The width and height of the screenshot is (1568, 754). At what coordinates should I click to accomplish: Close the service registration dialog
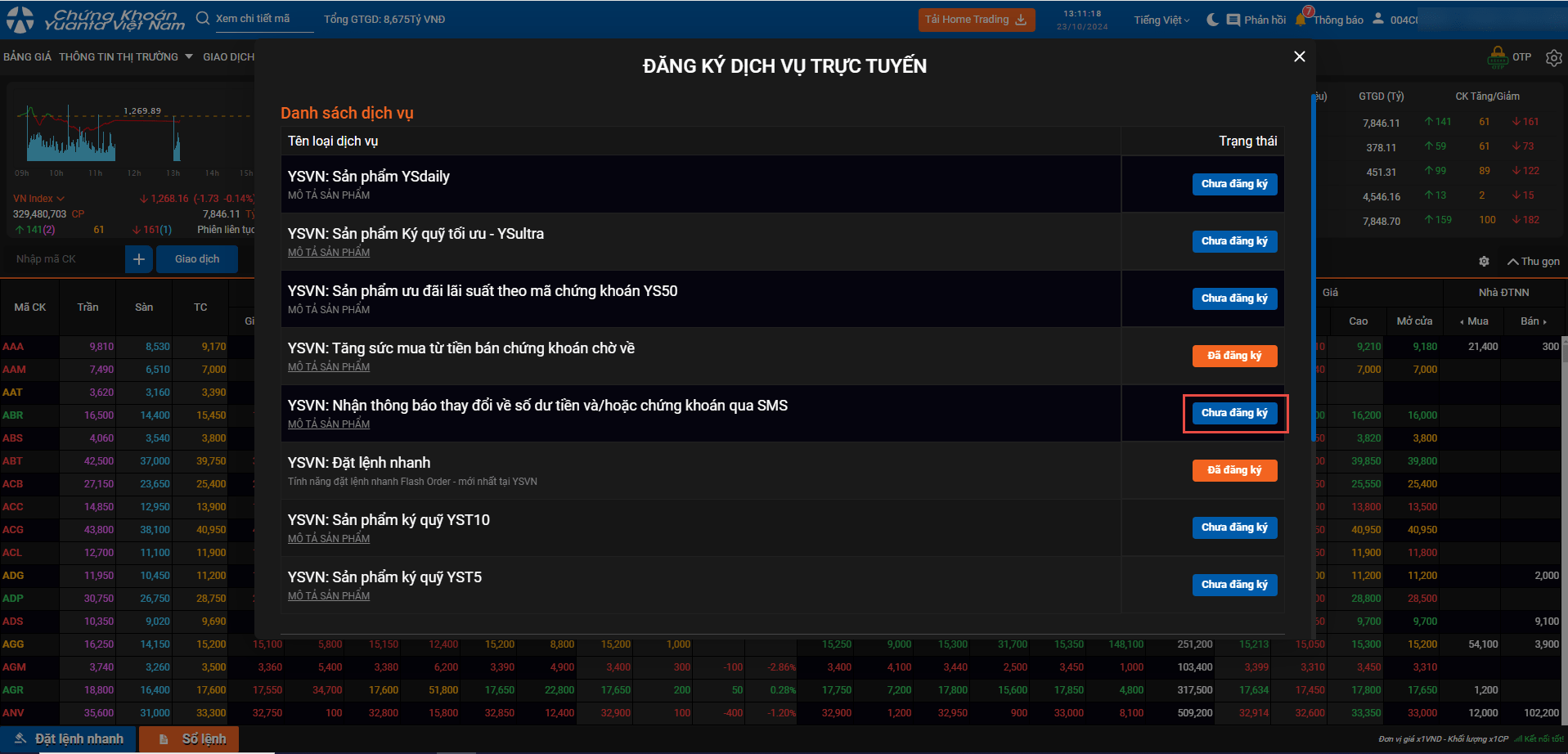click(1299, 56)
